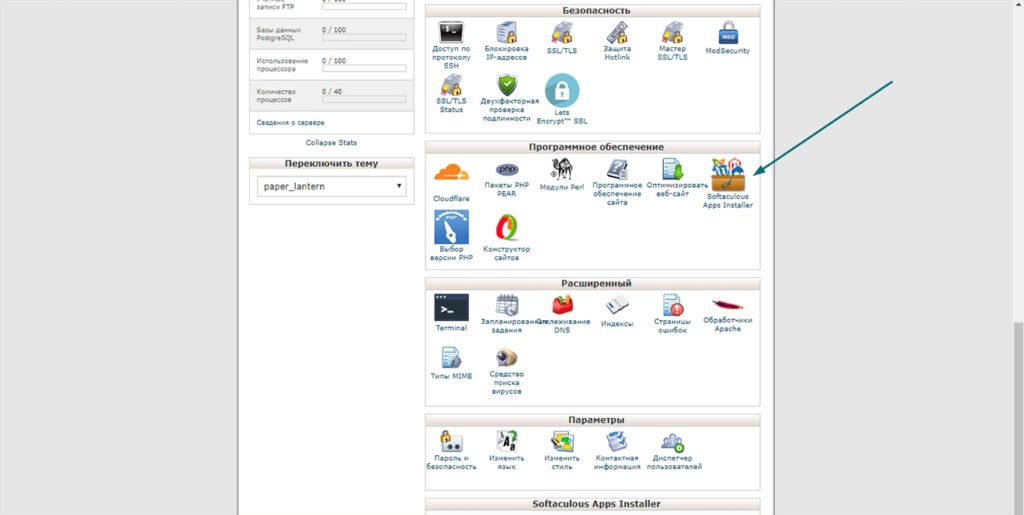Click Использование процессора usage bar
The image size is (1024, 515).
[x=364, y=69]
